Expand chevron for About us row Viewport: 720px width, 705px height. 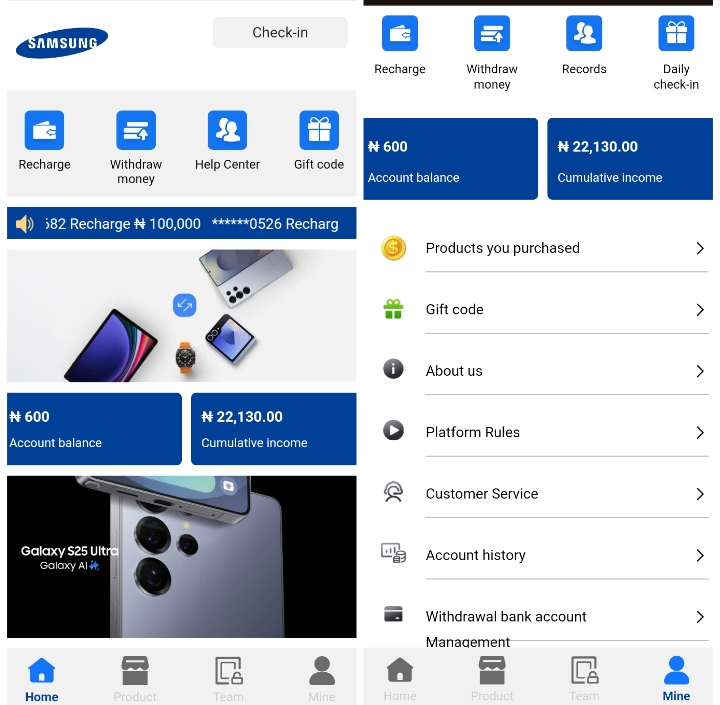tap(700, 371)
